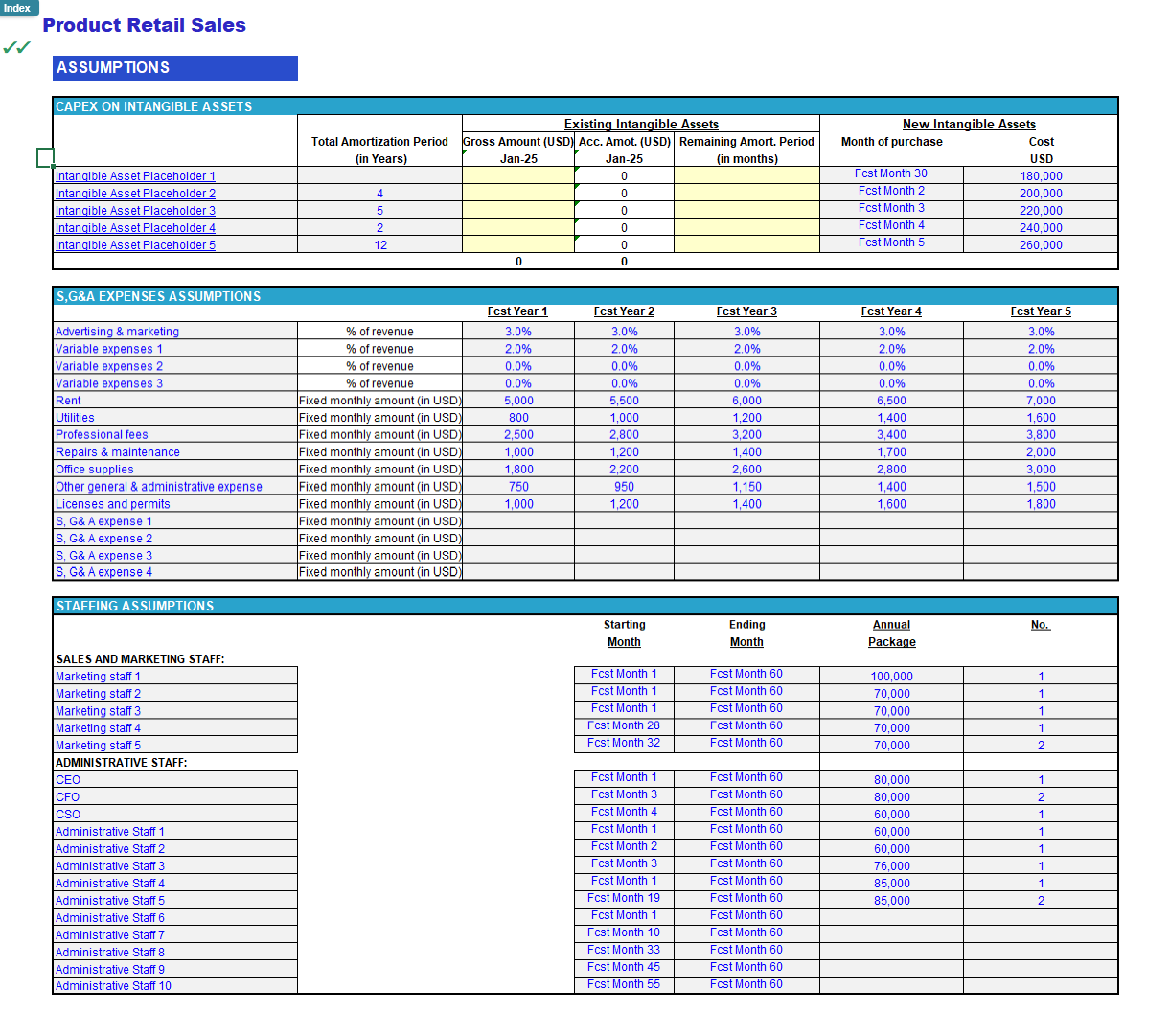Select Administrative Staff 9 starting month Fcst Month 45
1170x1036 pixels.
pyautogui.click(x=624, y=967)
